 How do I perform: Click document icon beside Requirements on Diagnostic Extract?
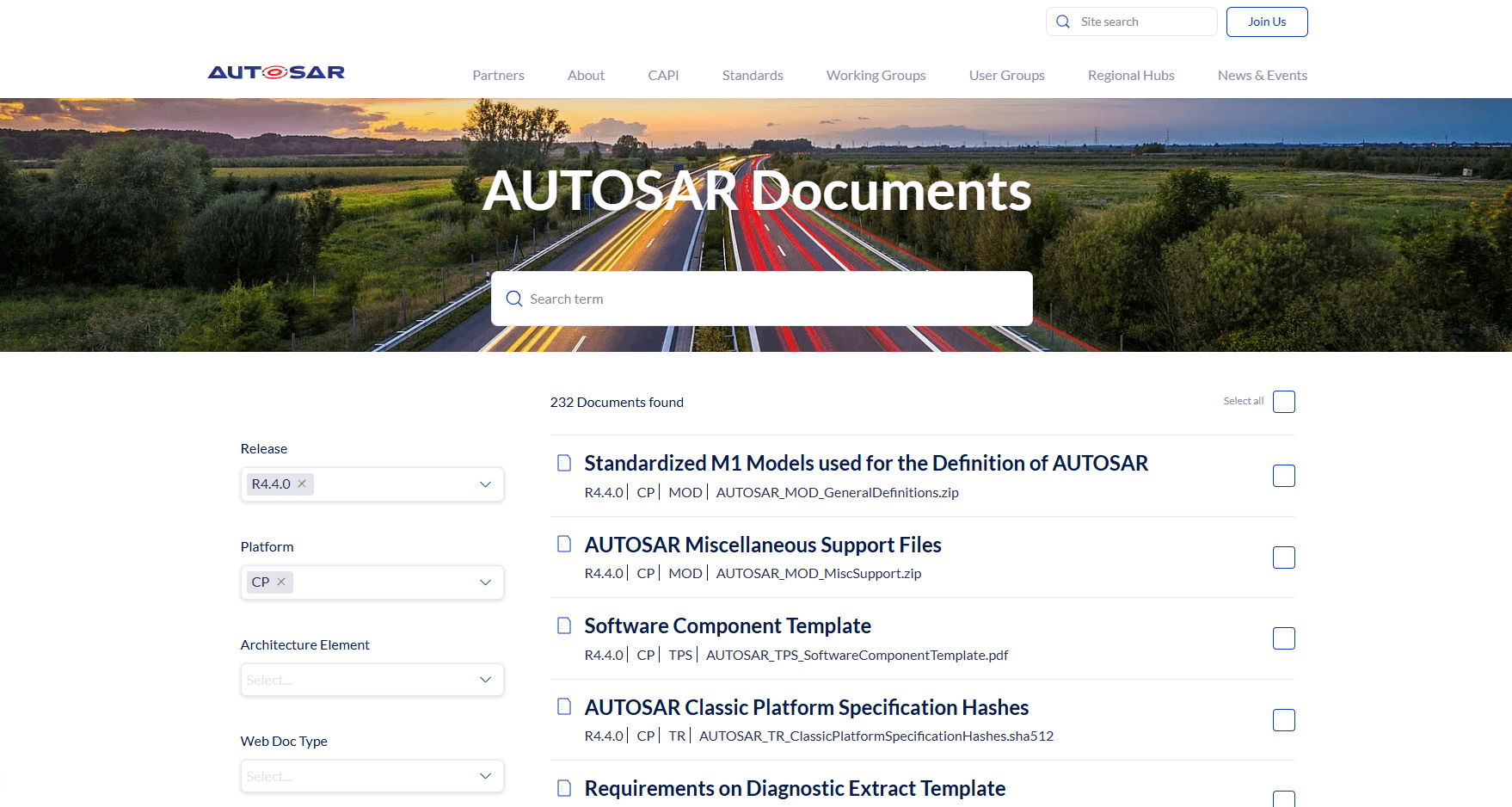(x=564, y=788)
